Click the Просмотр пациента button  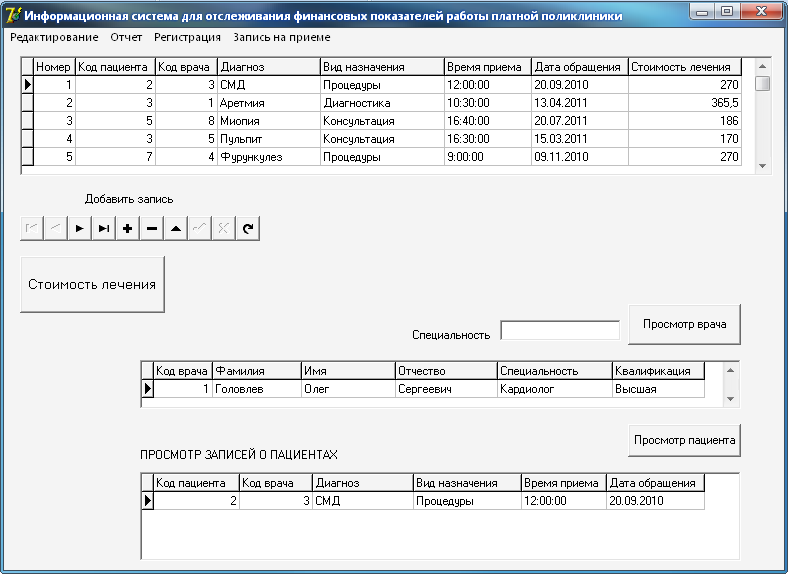click(x=684, y=440)
